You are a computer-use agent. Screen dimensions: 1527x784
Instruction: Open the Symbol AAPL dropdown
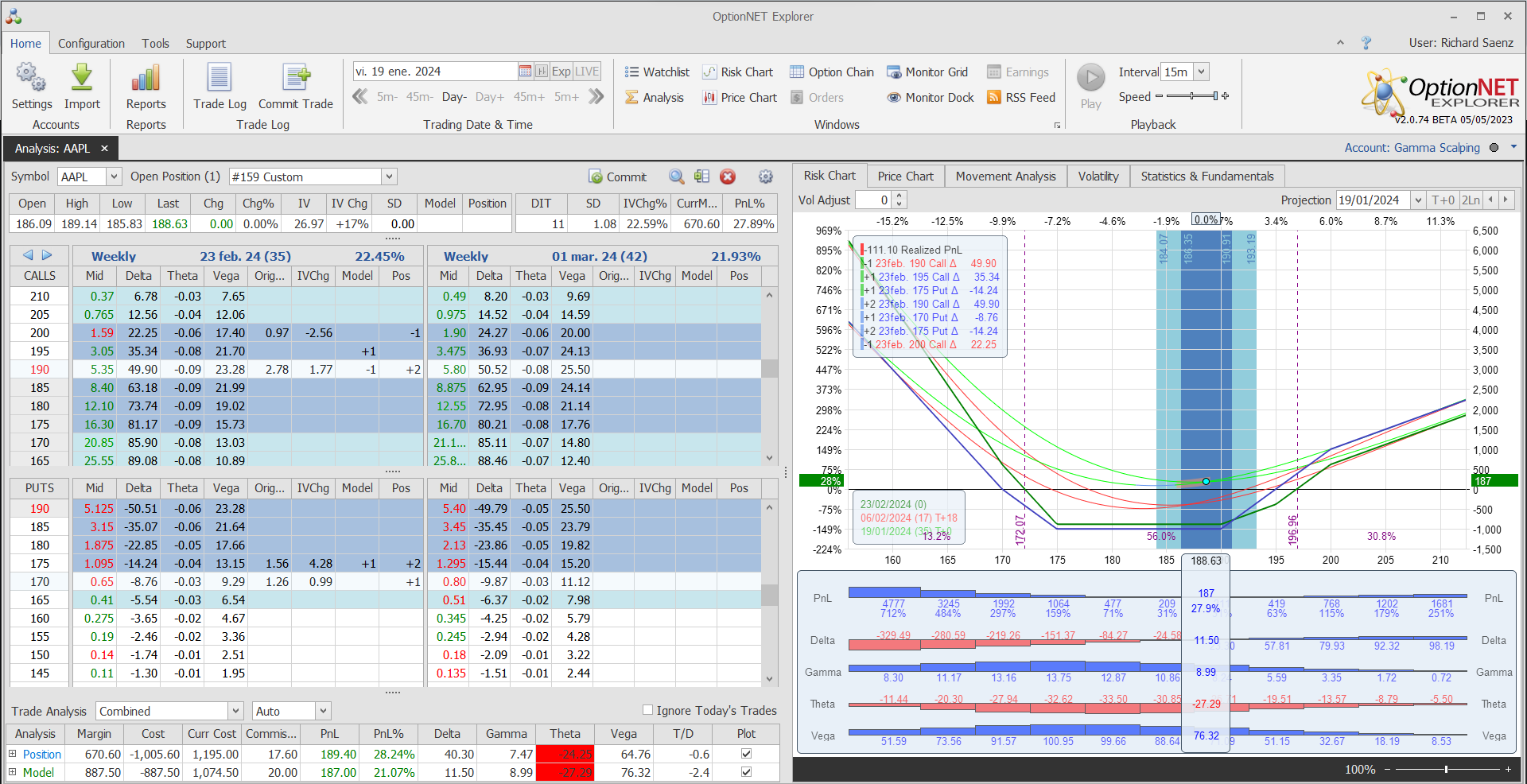[x=114, y=177]
